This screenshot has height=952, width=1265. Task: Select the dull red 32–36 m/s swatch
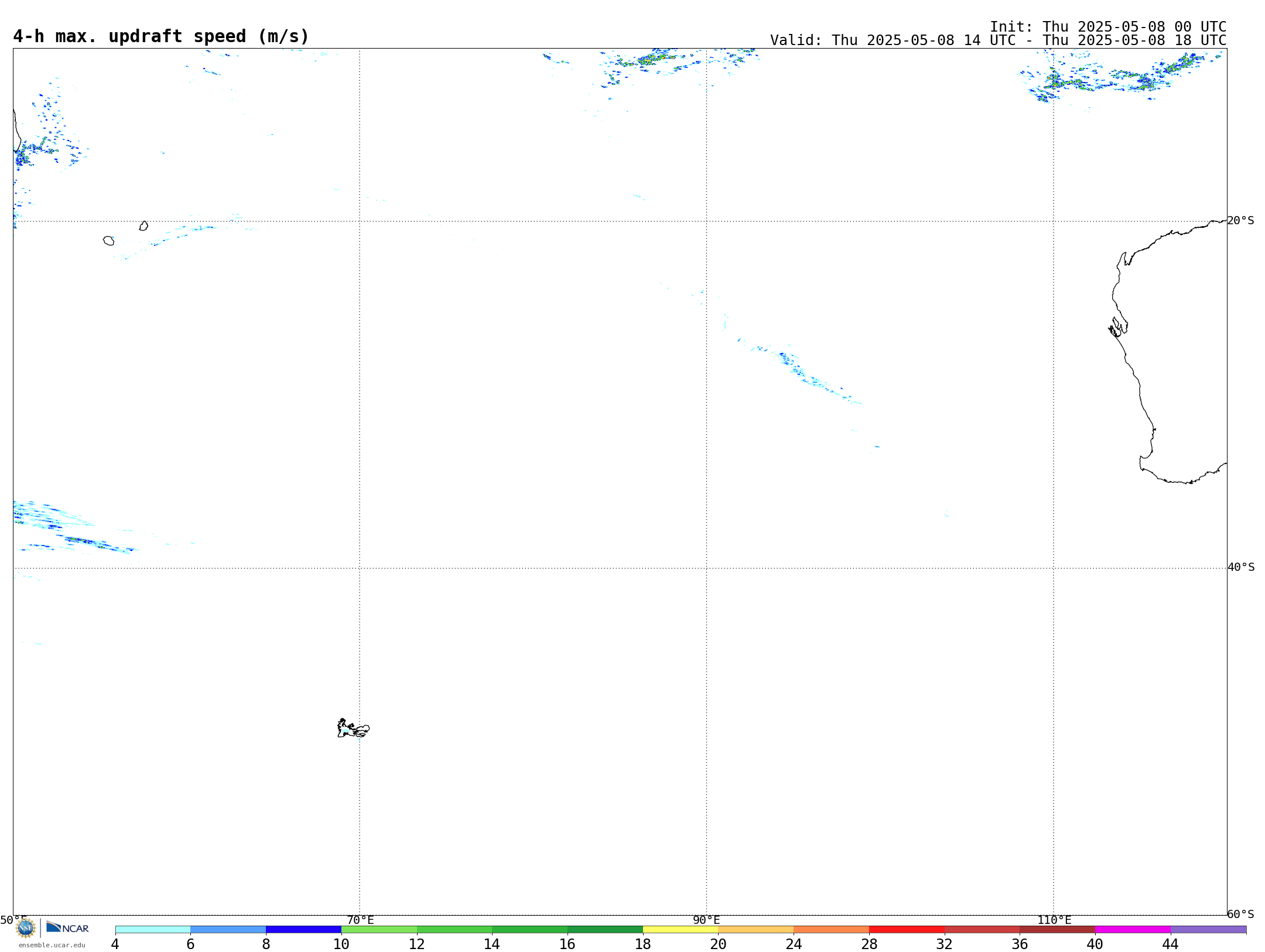(982, 929)
